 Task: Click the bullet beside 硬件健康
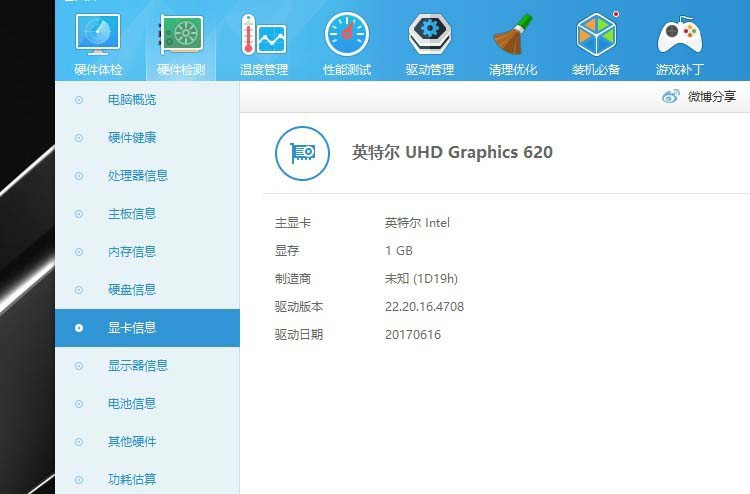(79, 138)
